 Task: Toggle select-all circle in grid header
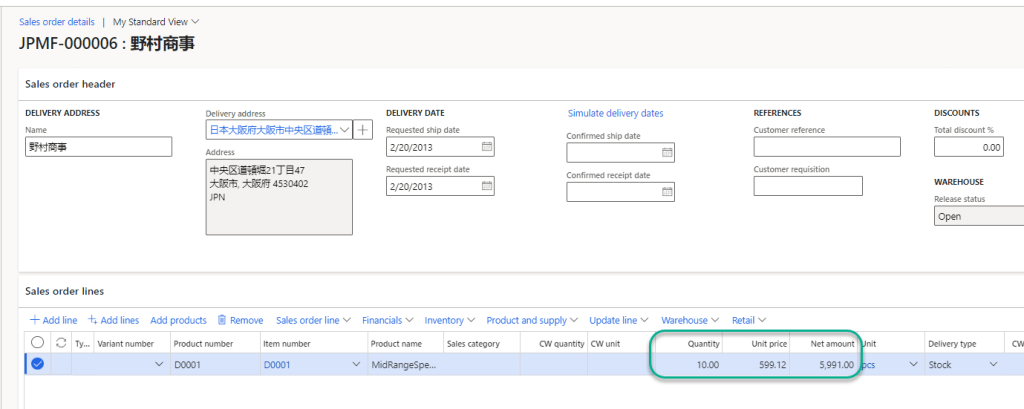pos(37,343)
